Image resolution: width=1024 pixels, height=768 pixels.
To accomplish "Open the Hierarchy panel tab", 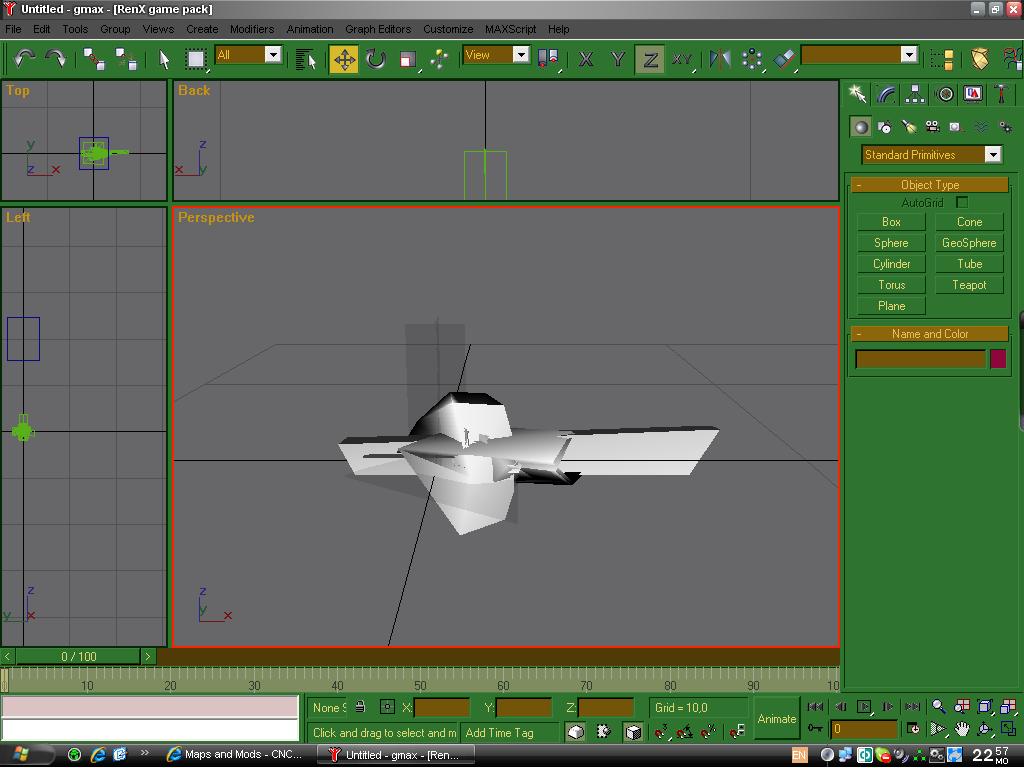I will tap(915, 94).
